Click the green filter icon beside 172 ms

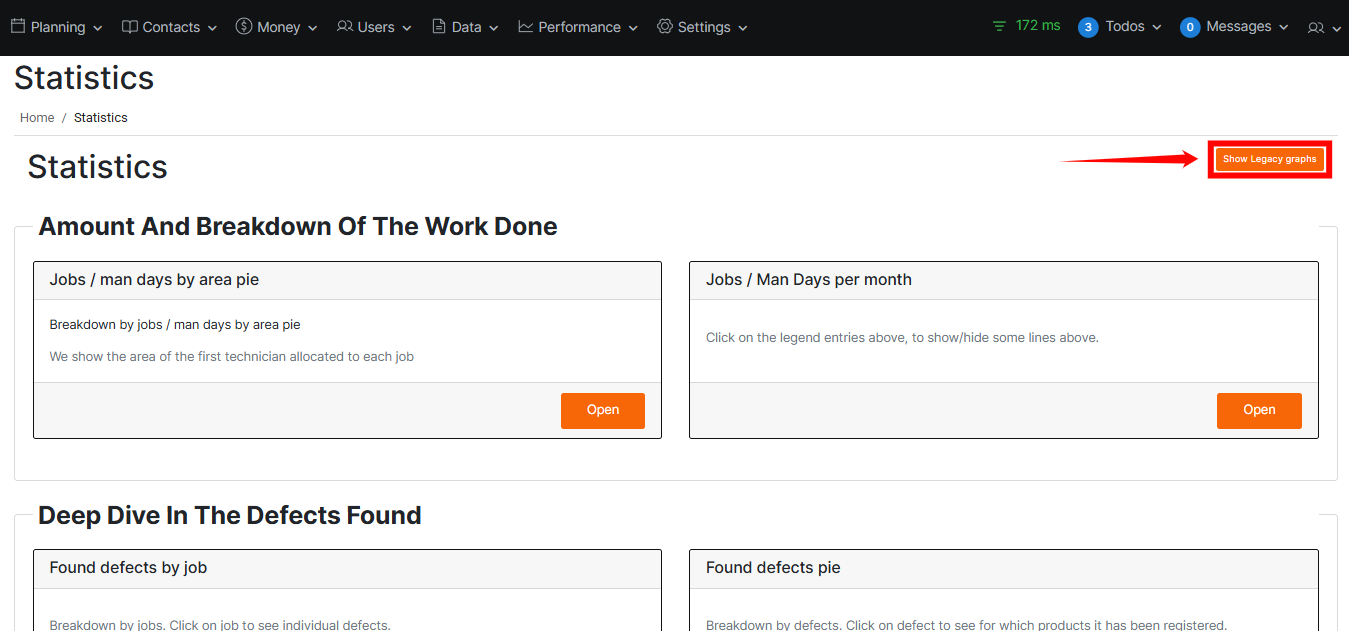(999, 26)
